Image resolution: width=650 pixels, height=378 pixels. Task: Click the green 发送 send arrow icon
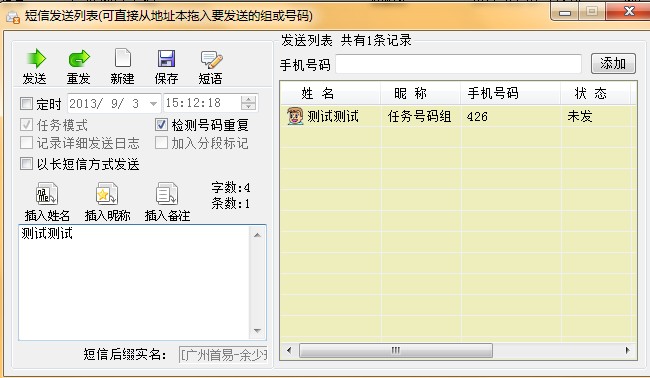(x=35, y=59)
